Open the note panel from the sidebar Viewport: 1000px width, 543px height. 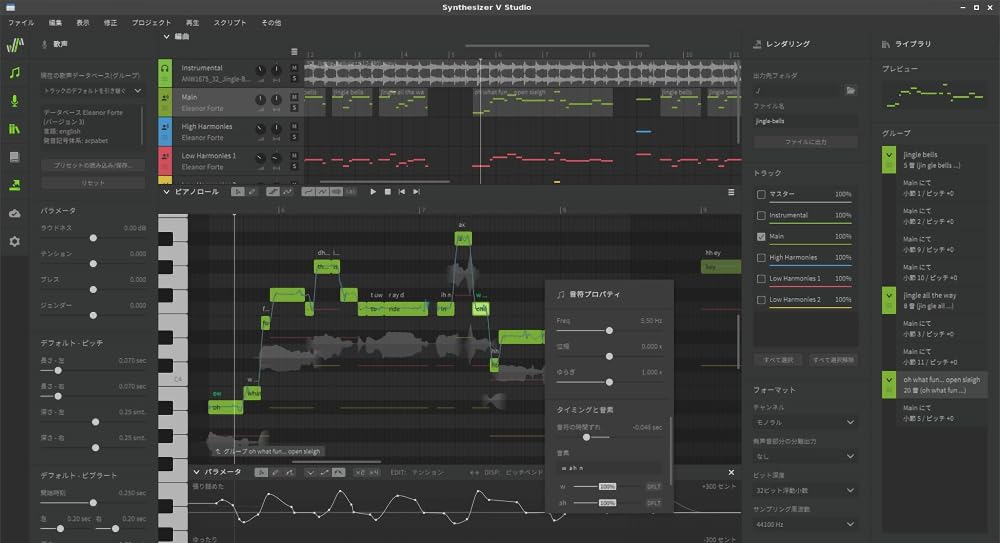point(14,73)
